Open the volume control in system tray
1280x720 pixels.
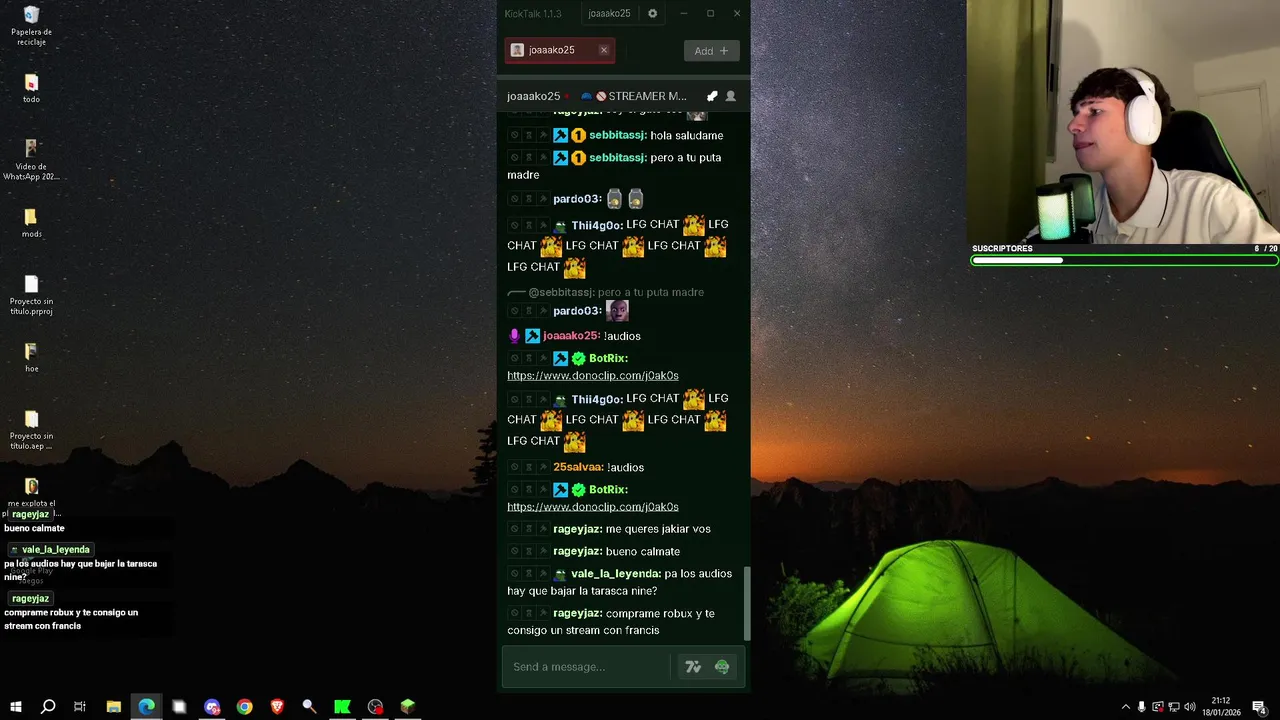1190,707
